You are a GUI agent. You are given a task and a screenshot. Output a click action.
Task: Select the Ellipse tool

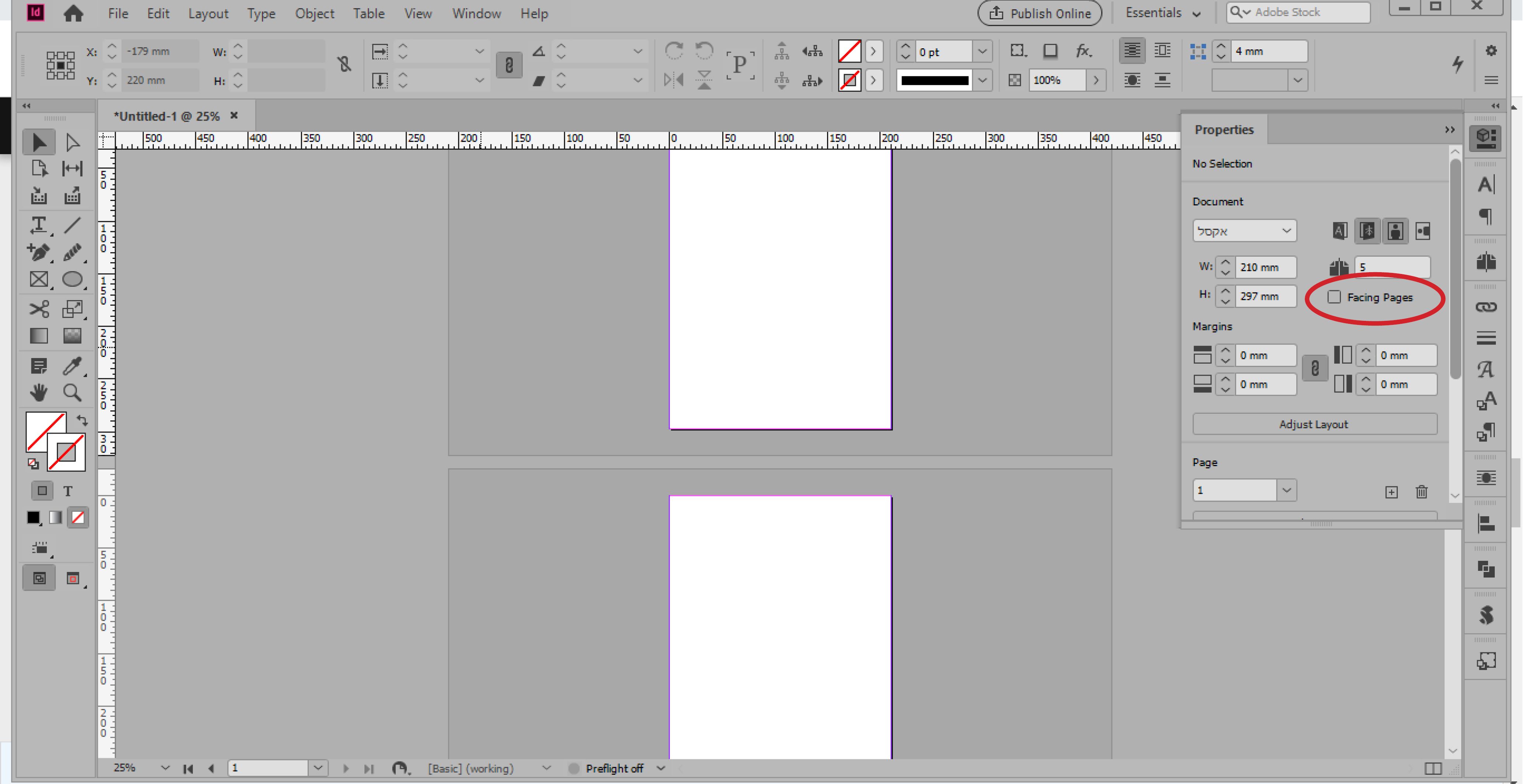click(72, 279)
